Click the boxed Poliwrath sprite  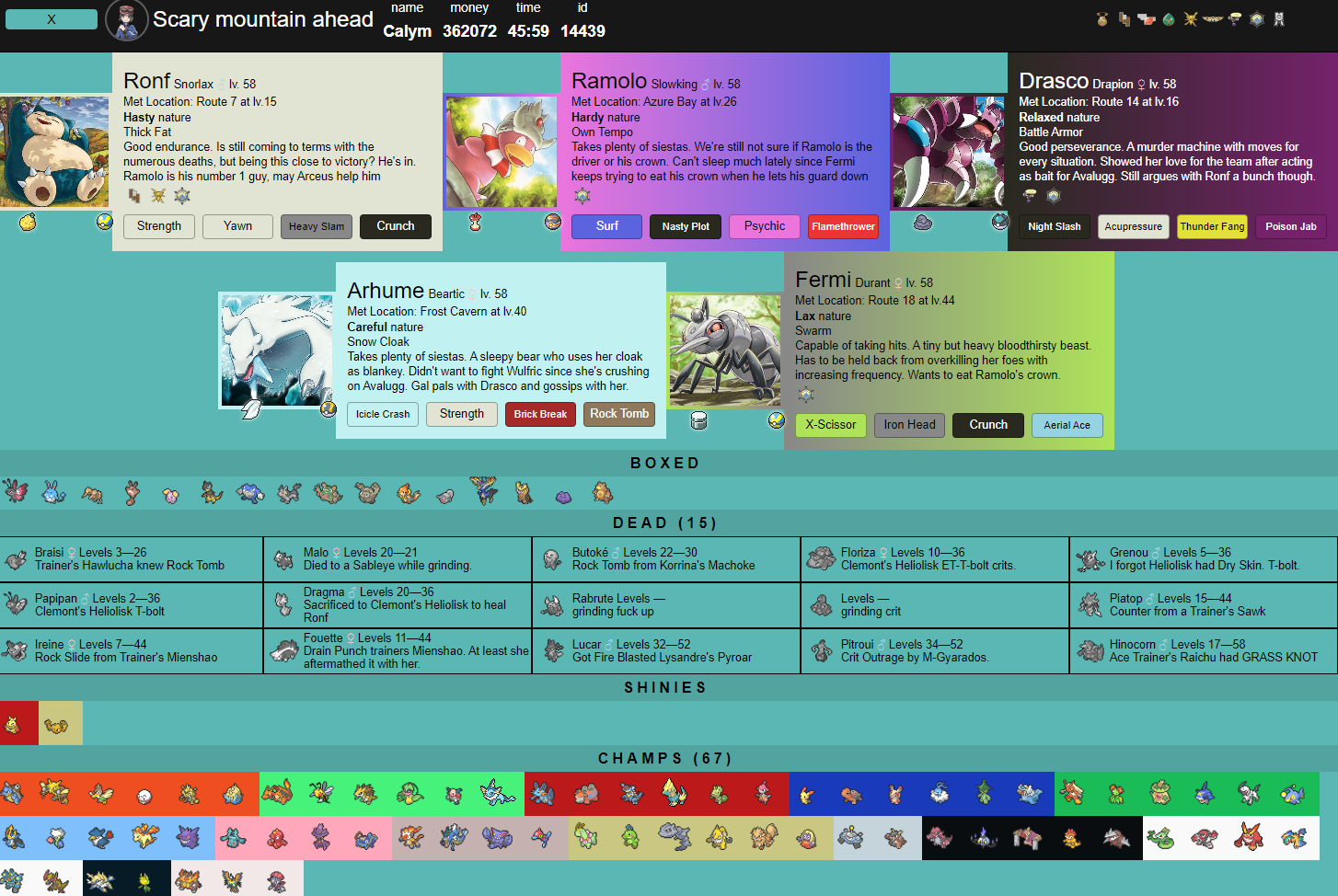(249, 492)
